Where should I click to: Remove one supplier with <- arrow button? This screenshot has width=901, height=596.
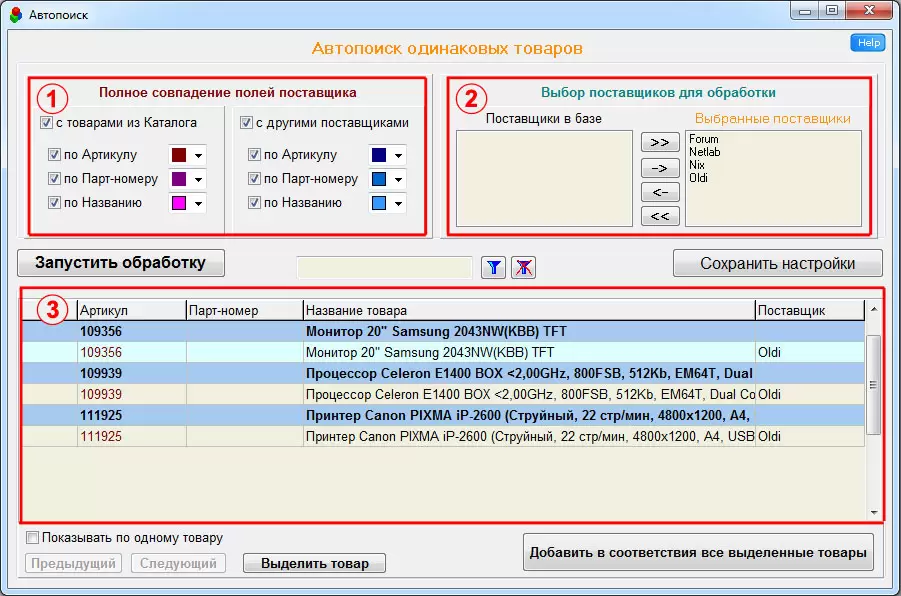(659, 191)
